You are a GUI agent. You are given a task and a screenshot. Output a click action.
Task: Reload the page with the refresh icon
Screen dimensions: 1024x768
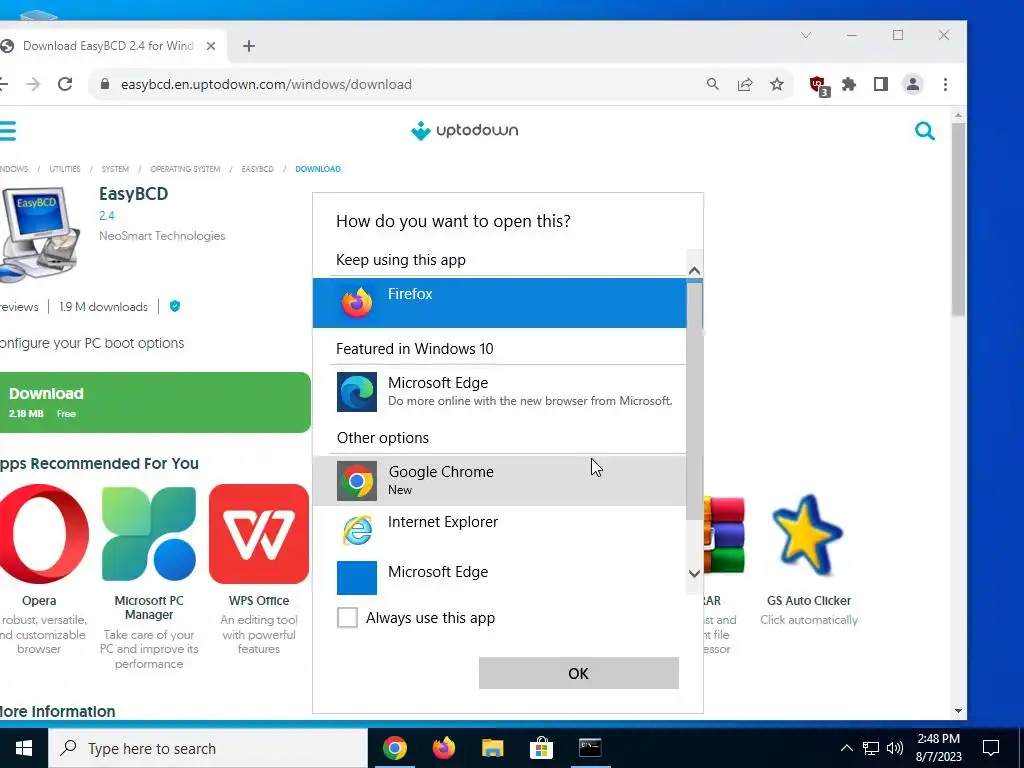tap(65, 84)
